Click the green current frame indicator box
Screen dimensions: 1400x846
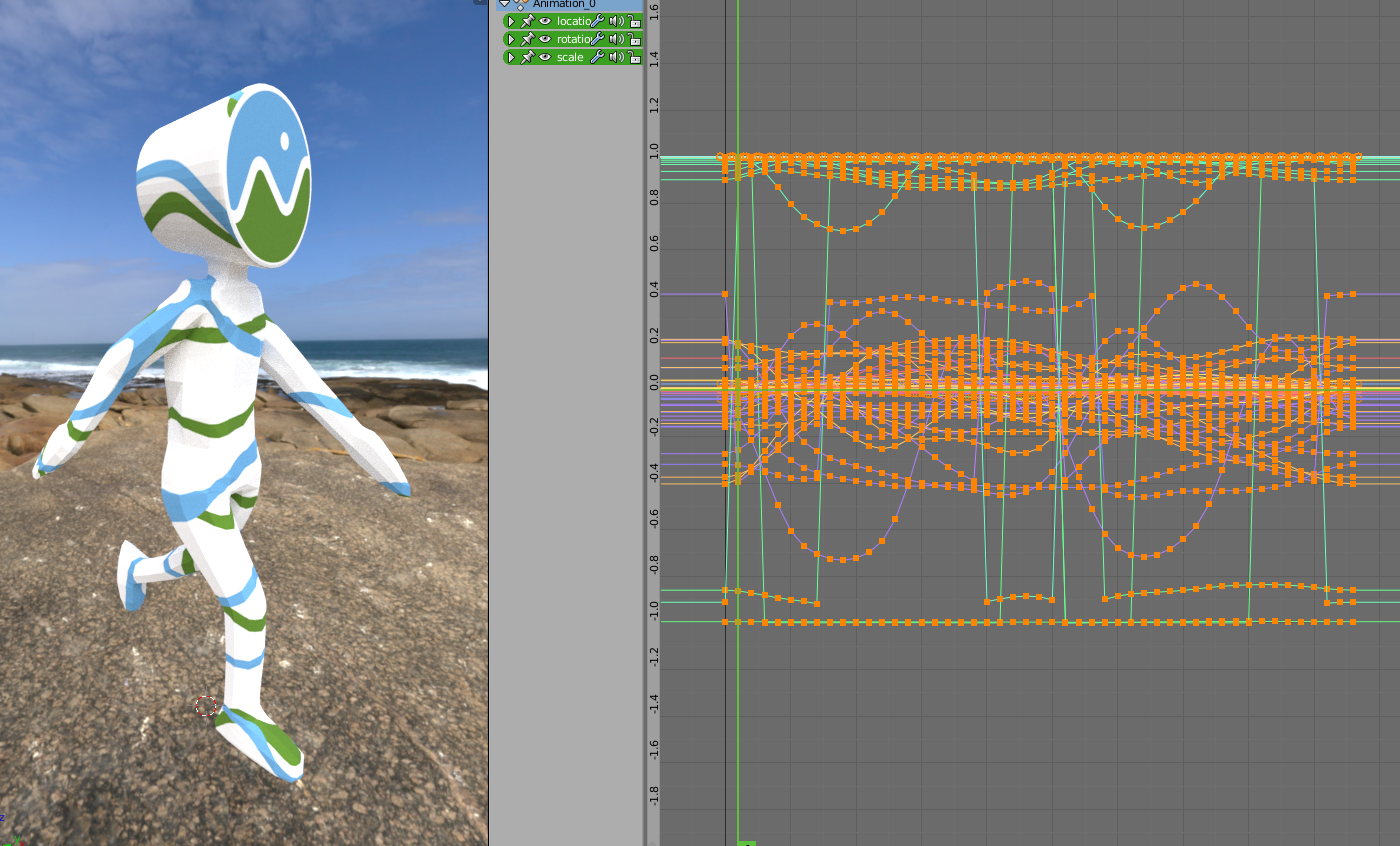click(746, 843)
